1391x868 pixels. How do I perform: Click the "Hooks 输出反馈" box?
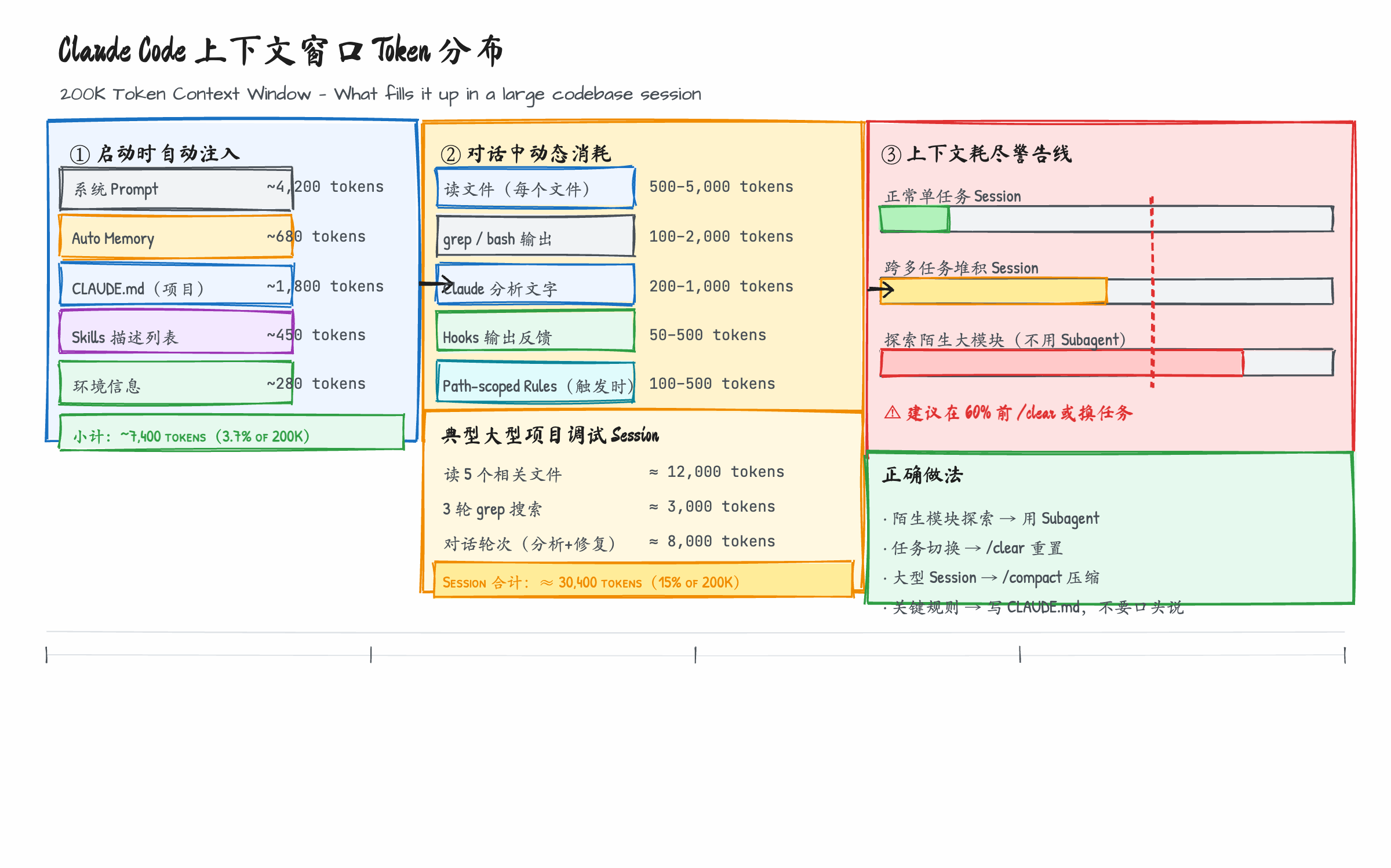point(536,331)
